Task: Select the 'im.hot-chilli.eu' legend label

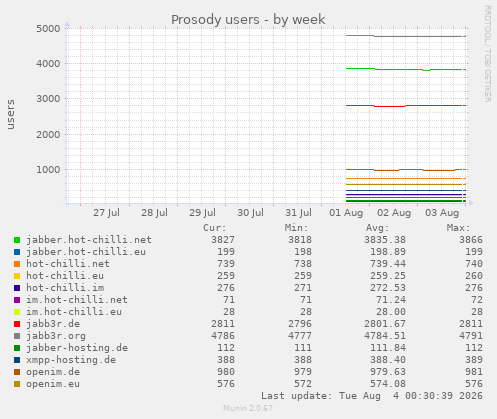Action: click(x=74, y=312)
